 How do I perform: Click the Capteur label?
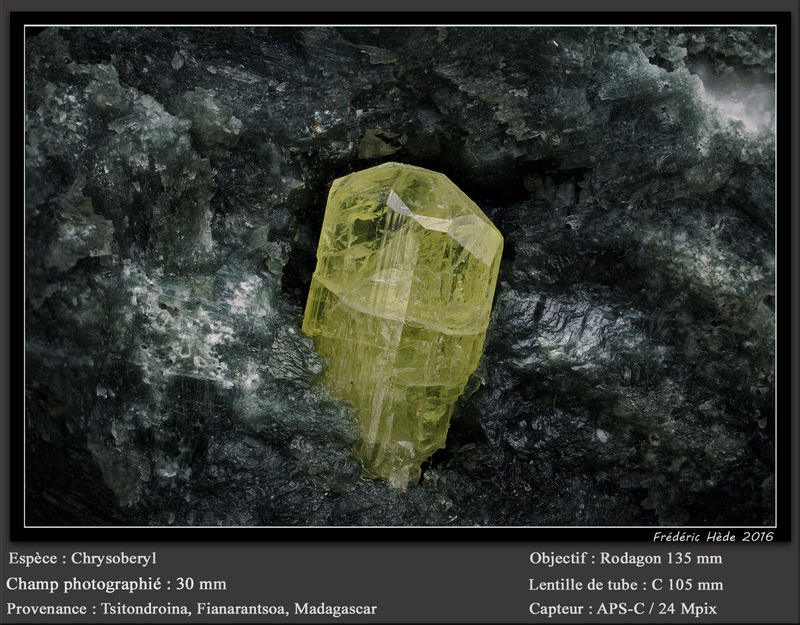[x=556, y=609]
